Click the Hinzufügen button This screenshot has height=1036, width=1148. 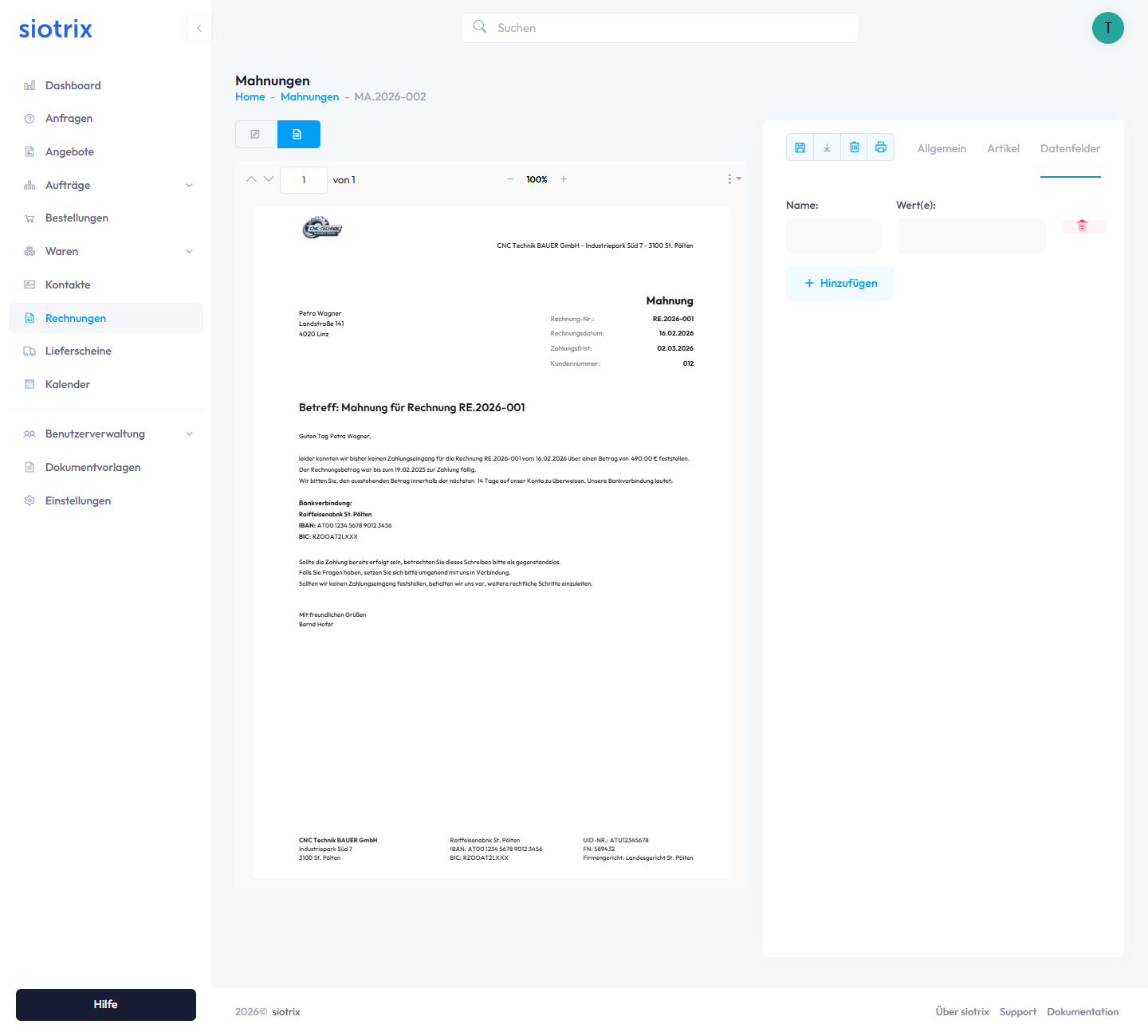point(840,284)
